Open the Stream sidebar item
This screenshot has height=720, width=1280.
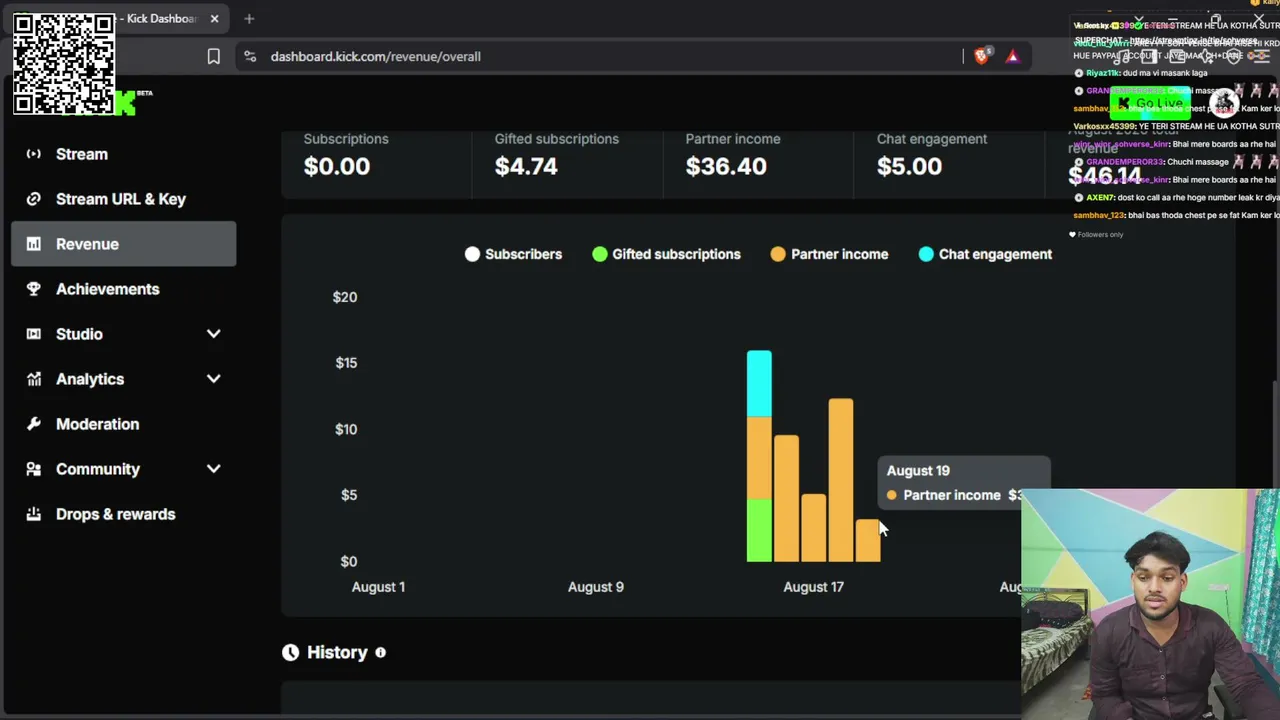(123, 154)
